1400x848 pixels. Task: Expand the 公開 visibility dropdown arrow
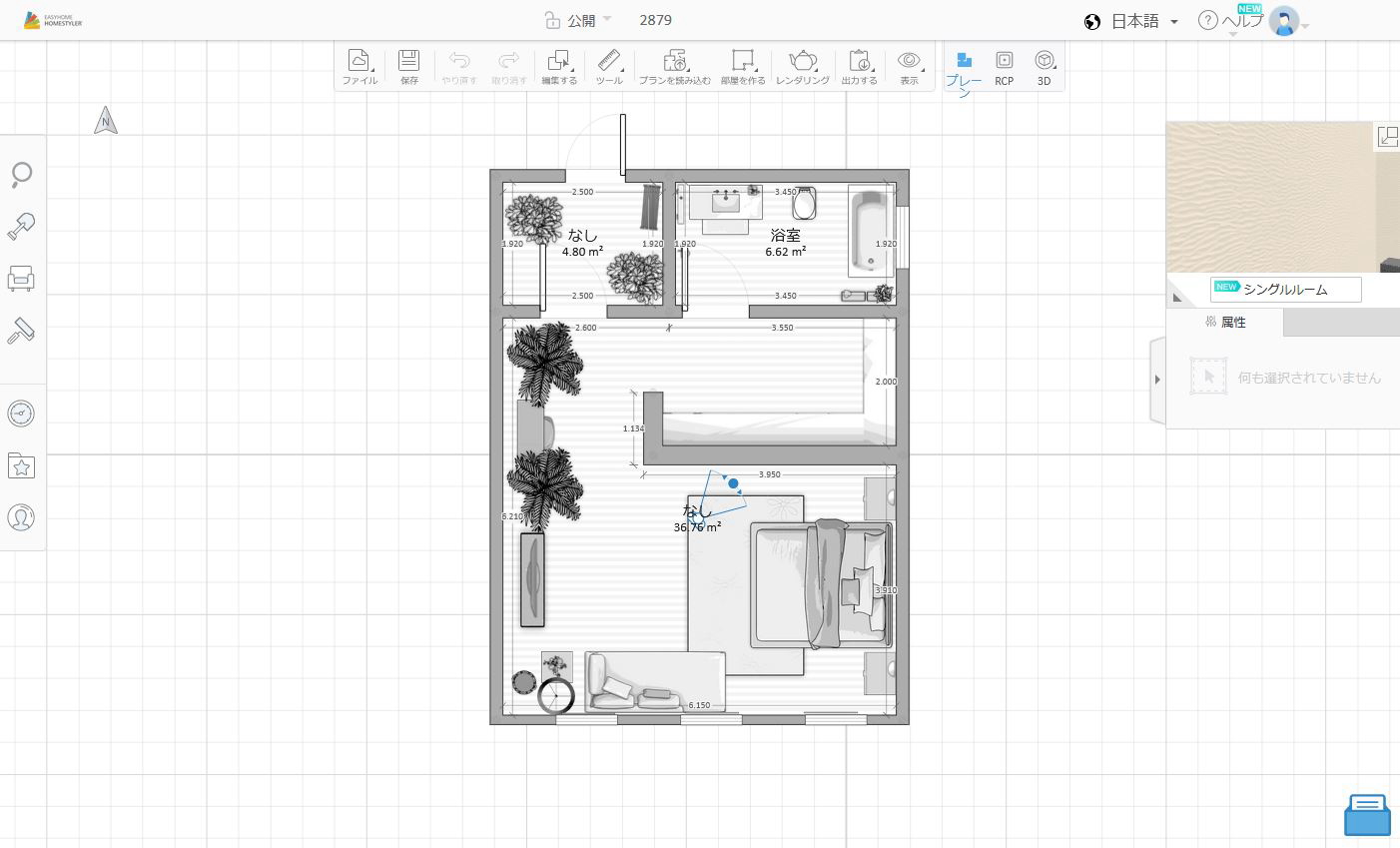[x=607, y=19]
